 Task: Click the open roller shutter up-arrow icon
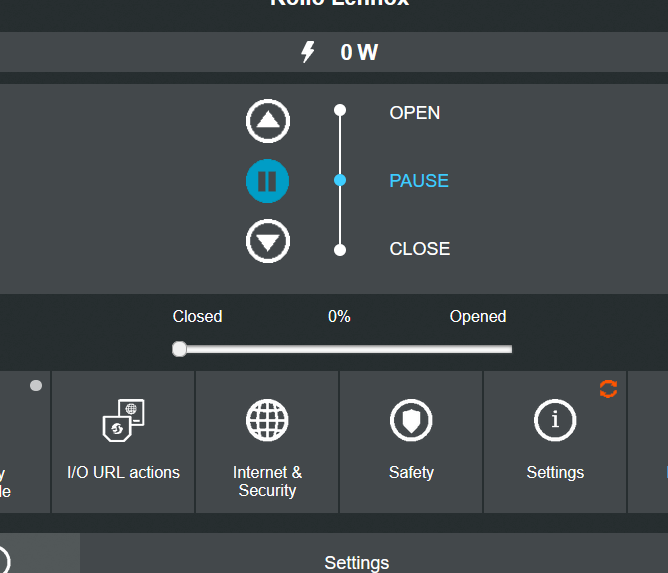(268, 121)
